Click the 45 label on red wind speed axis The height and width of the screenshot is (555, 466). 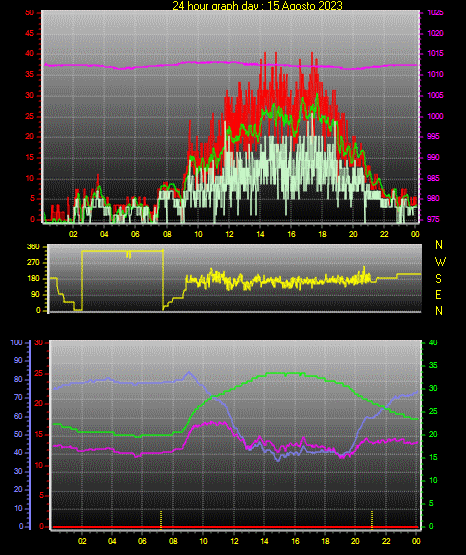[30, 33]
